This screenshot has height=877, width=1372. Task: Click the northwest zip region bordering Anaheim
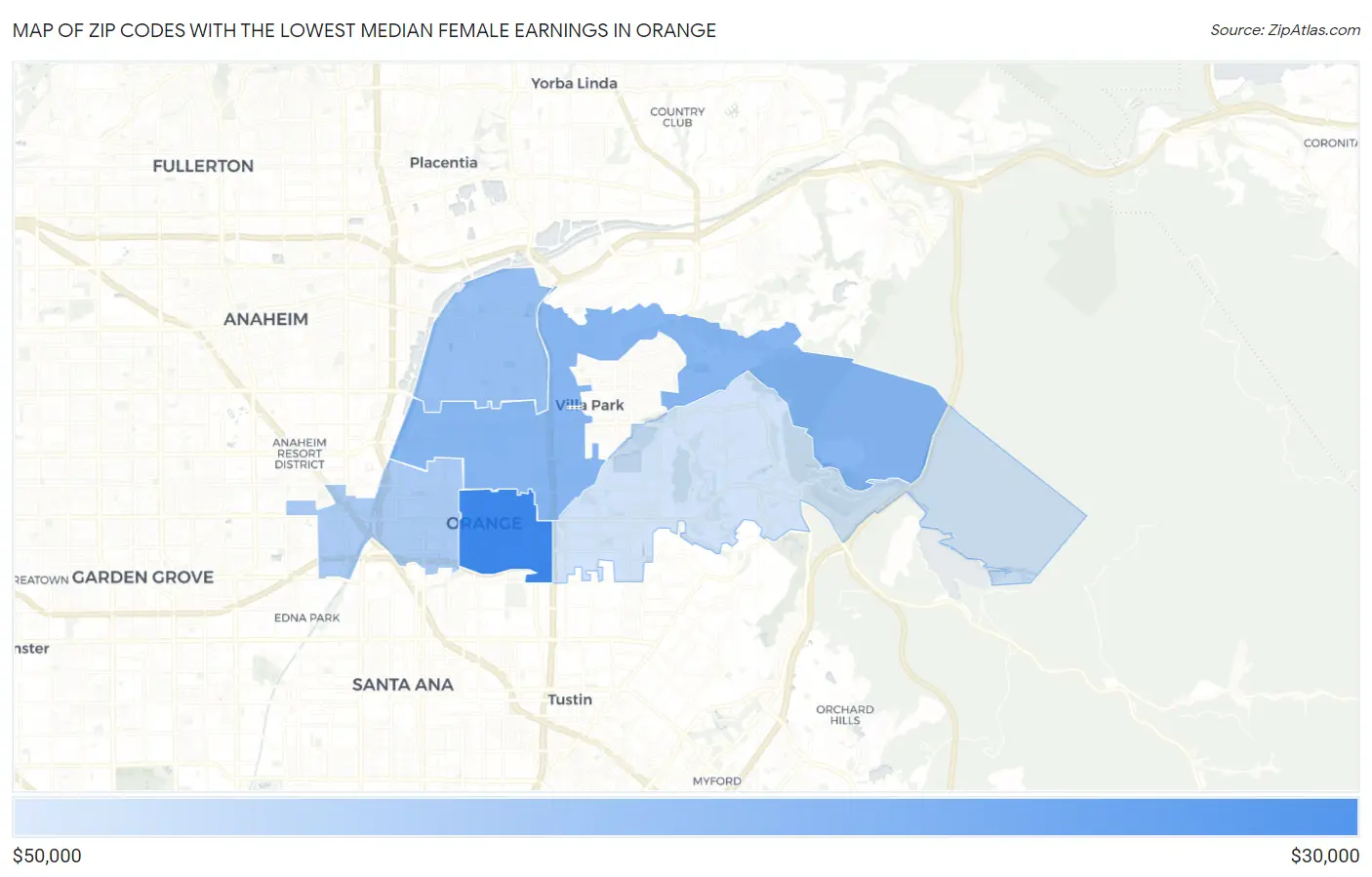485,341
